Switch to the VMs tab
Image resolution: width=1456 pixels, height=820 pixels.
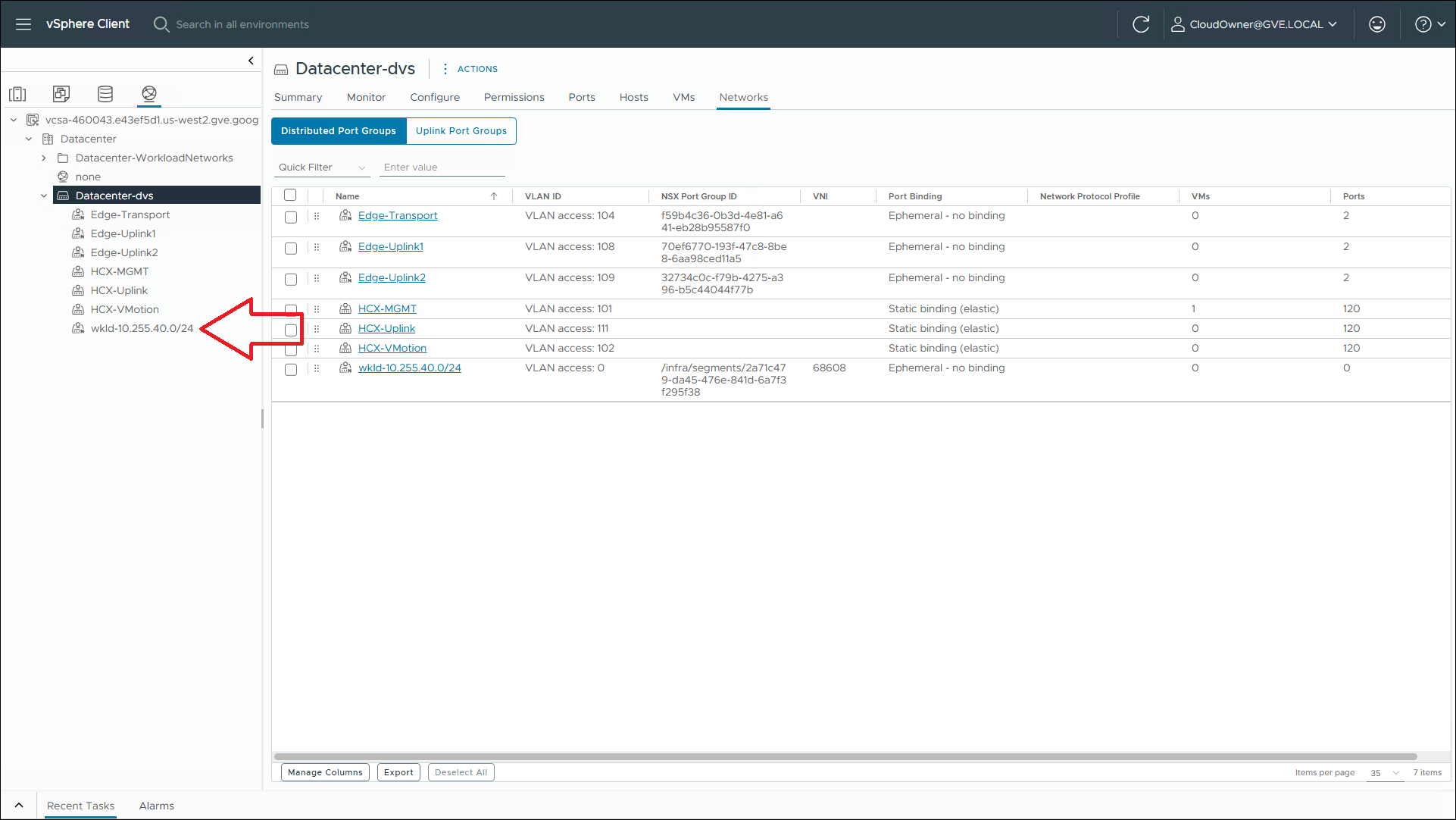click(684, 97)
